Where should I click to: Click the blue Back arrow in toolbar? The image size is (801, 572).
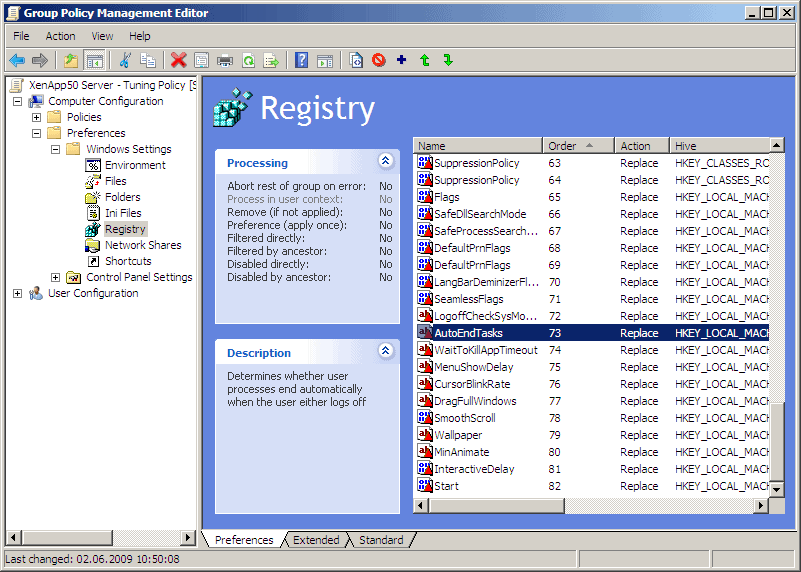(17, 61)
